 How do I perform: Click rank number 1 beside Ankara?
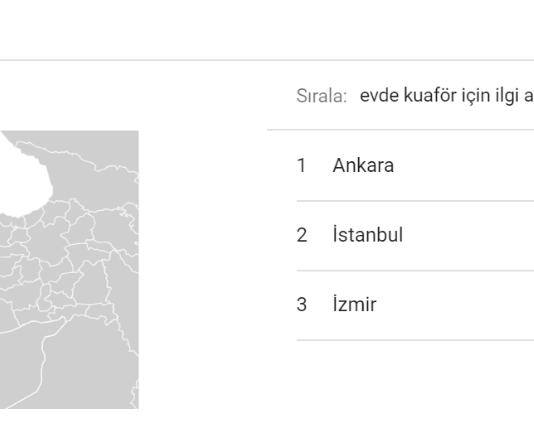click(301, 166)
